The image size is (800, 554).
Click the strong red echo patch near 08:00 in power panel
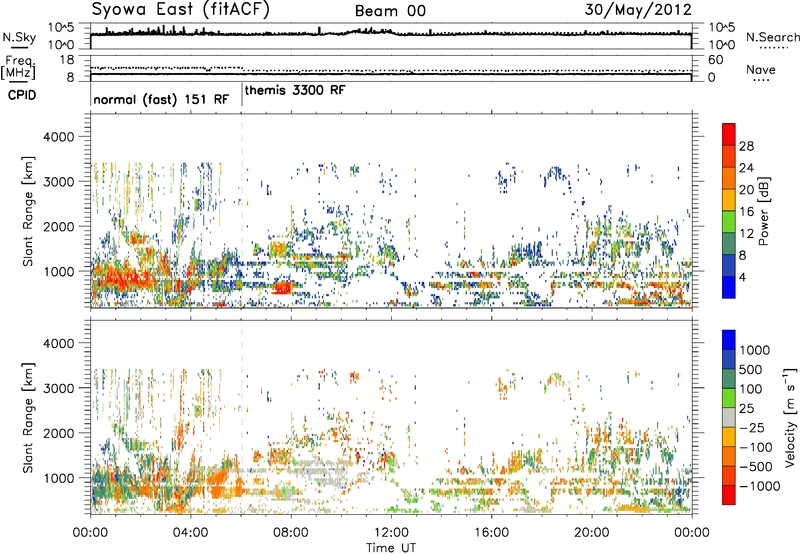pos(281,288)
